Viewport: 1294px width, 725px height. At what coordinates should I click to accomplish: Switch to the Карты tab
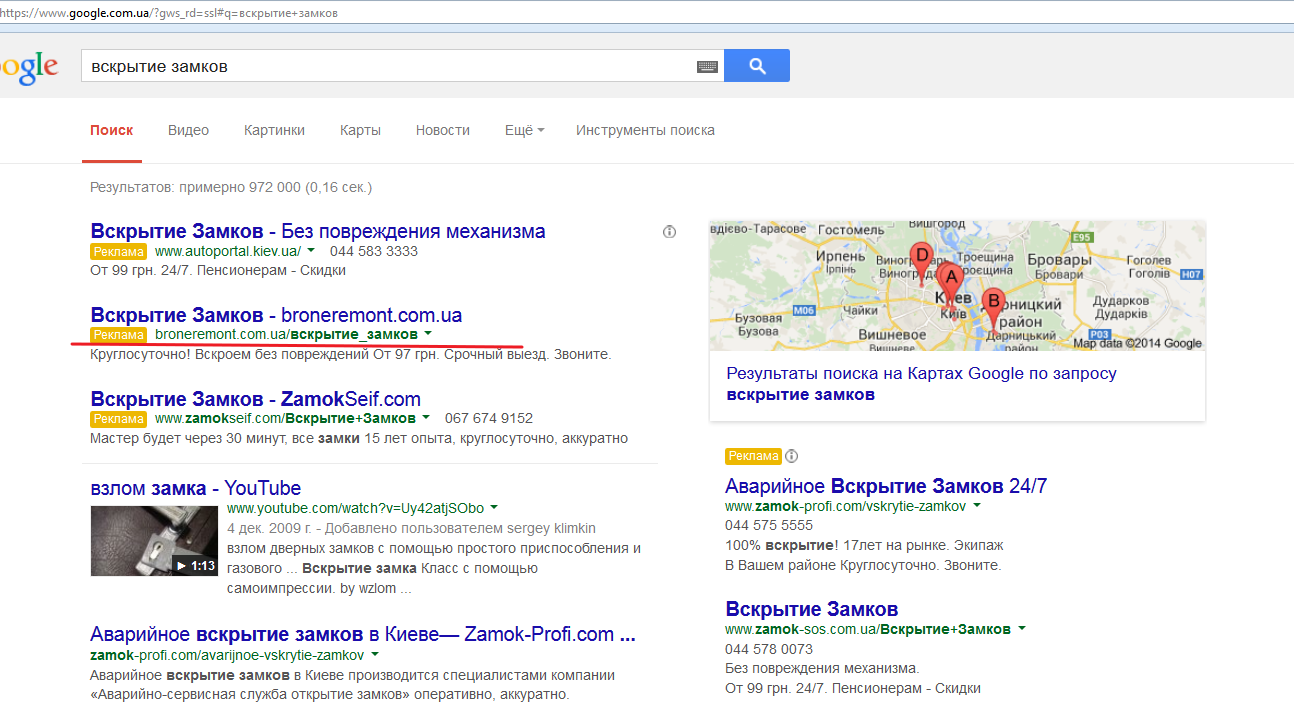coord(360,130)
